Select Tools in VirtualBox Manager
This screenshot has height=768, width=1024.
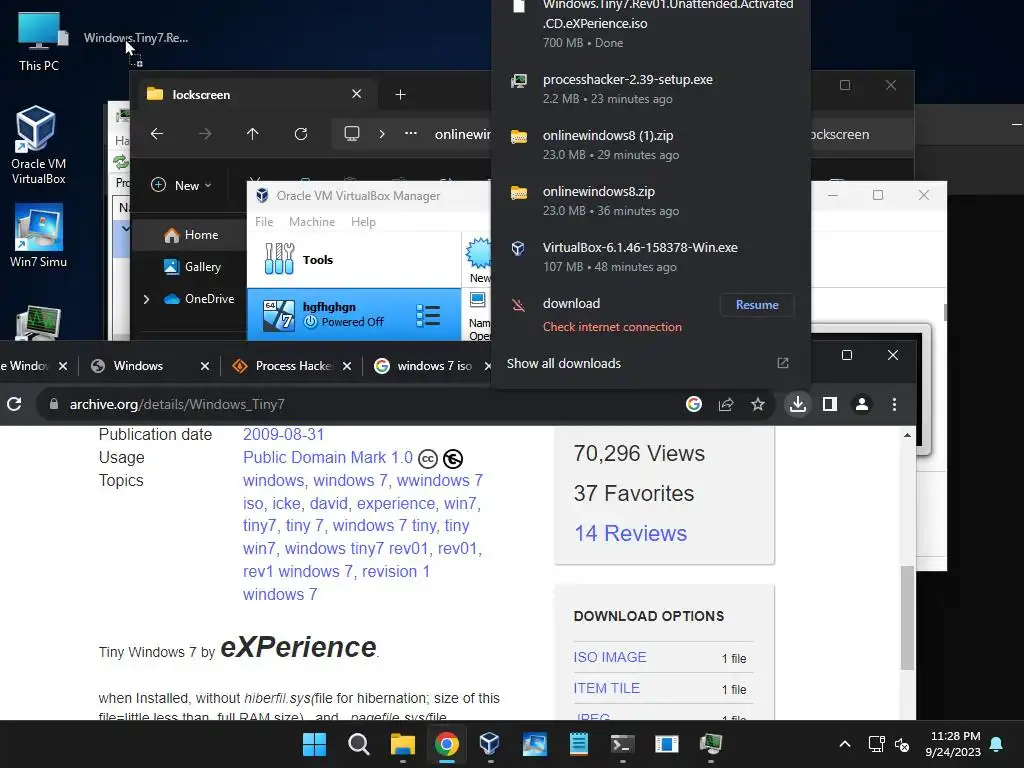pyautogui.click(x=354, y=260)
